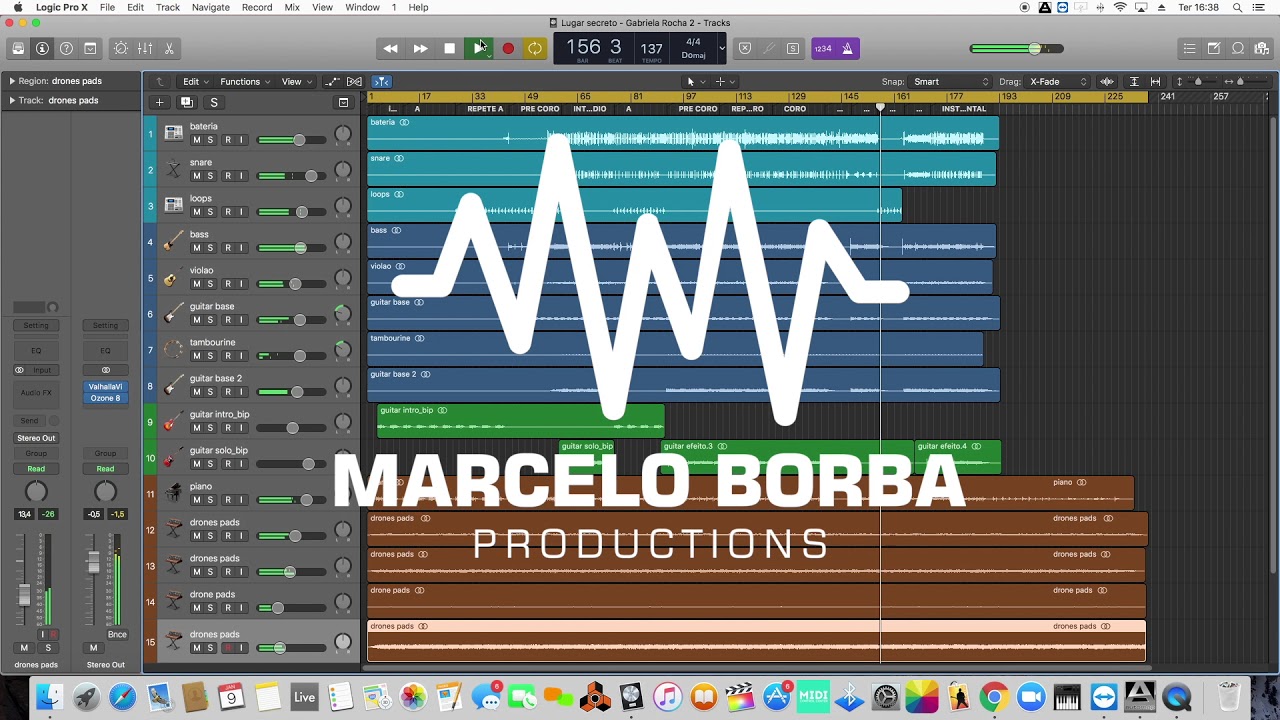Image resolution: width=1280 pixels, height=720 pixels.
Task: Open the Media Browser icon
Action: coord(1262,48)
